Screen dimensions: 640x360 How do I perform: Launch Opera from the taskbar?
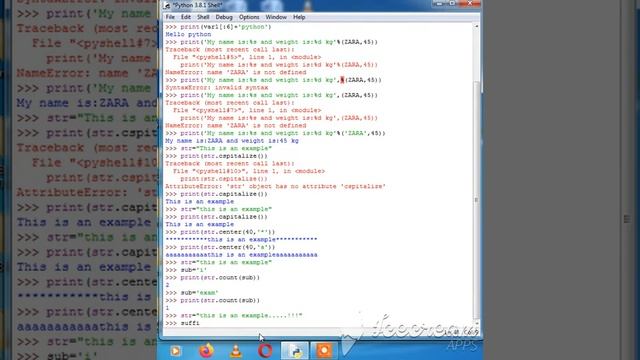[265, 351]
